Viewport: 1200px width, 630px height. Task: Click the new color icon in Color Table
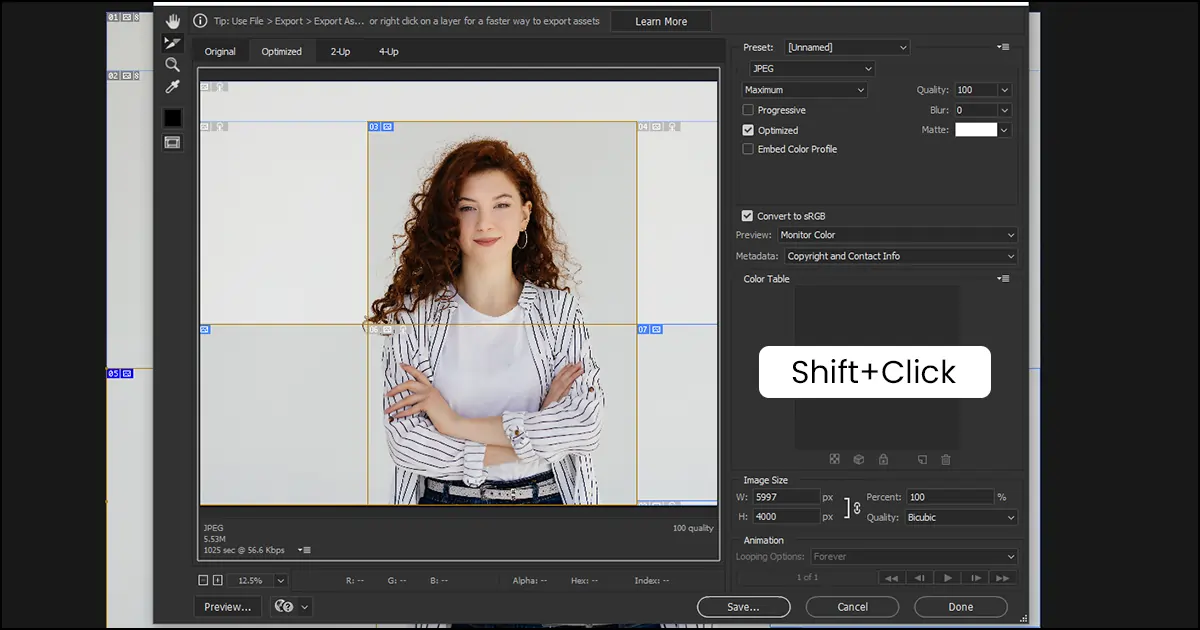(921, 459)
